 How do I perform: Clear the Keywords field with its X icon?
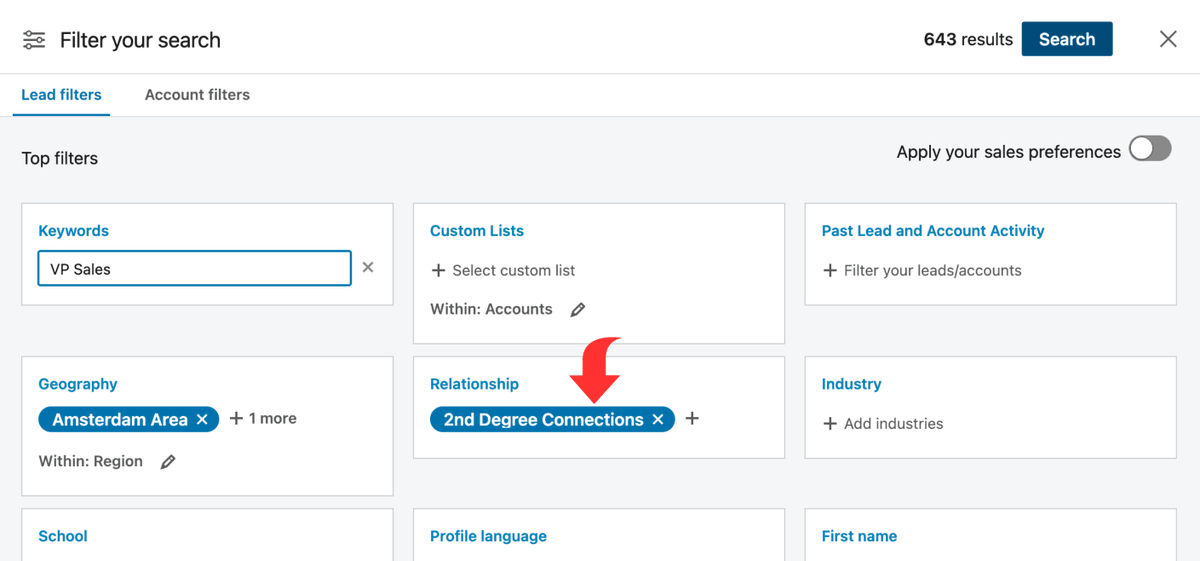(368, 268)
